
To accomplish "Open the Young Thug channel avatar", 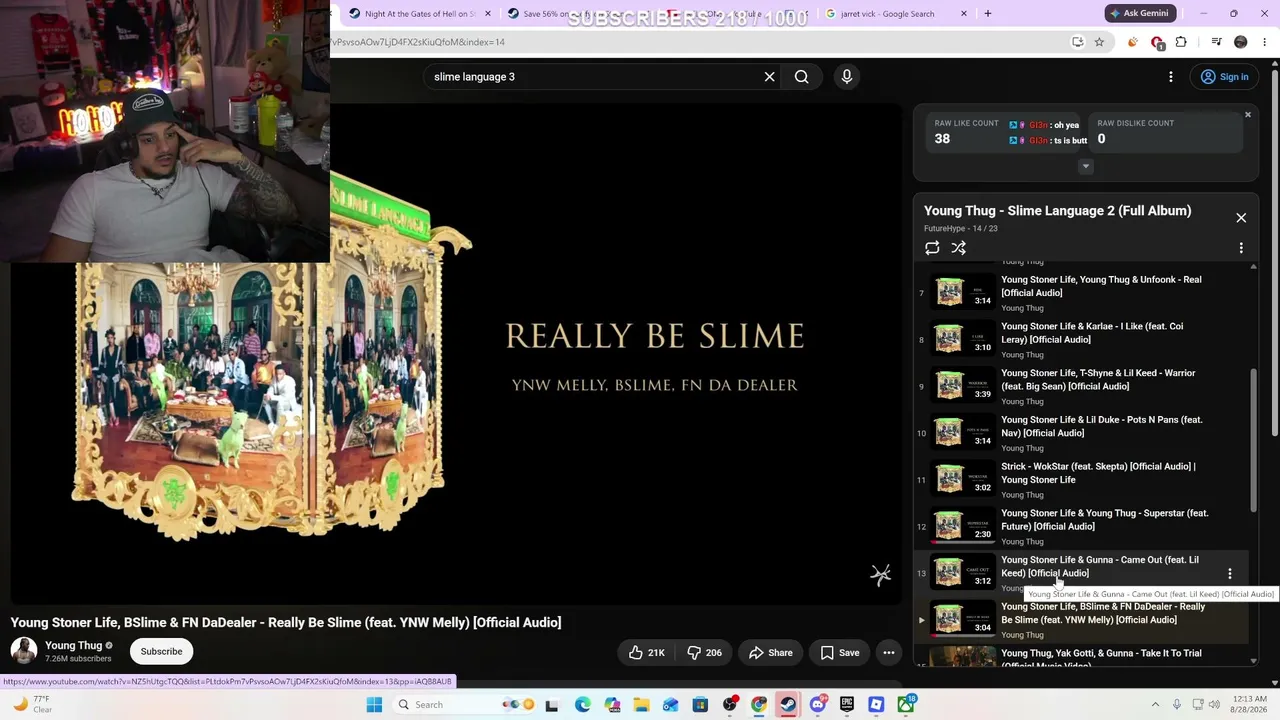I will [x=24, y=651].
